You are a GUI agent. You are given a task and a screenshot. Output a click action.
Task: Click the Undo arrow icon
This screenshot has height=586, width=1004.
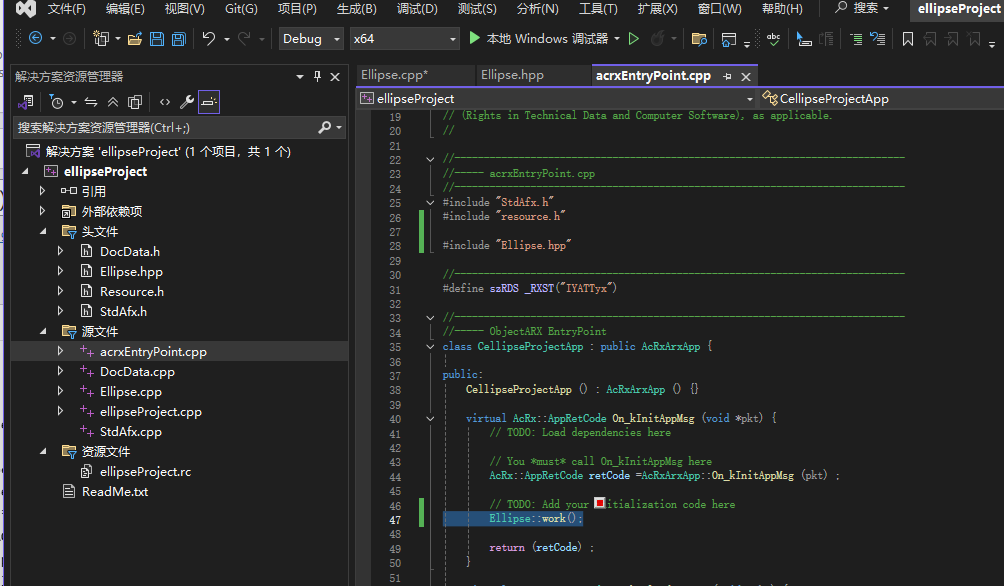(x=208, y=39)
